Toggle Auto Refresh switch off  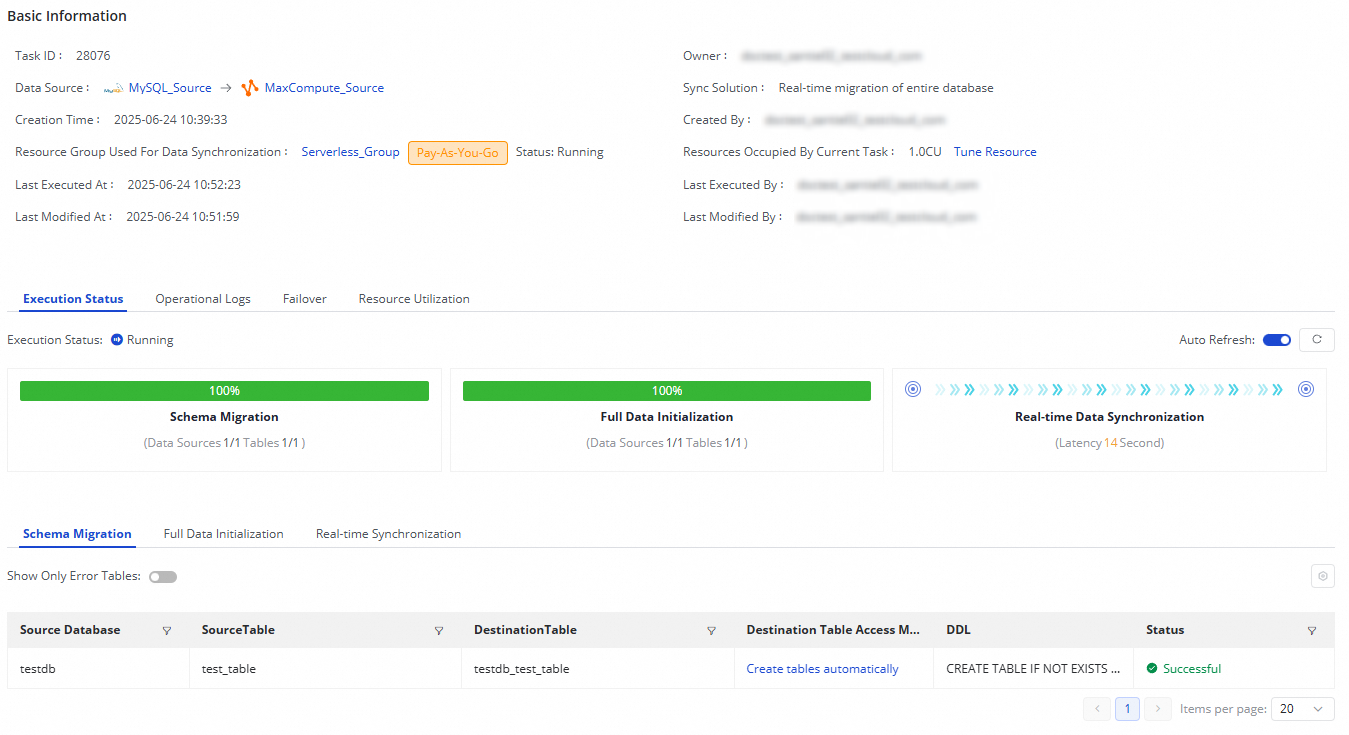tap(1277, 340)
